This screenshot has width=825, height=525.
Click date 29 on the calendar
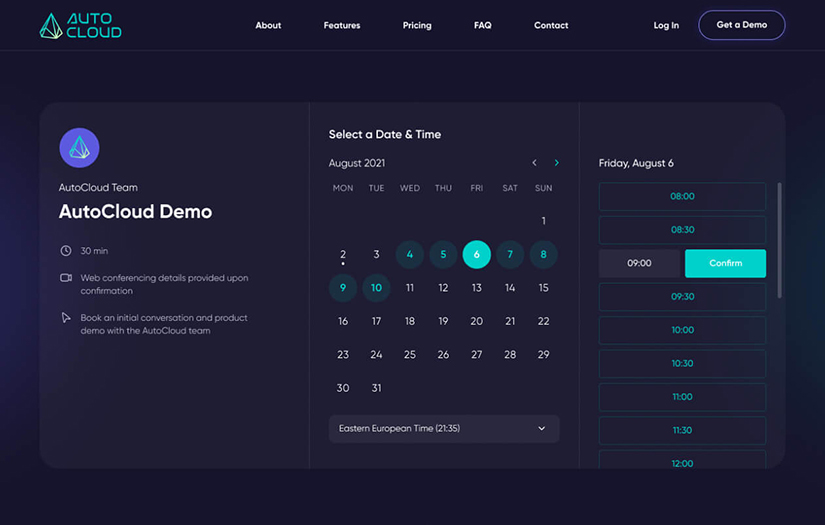[x=544, y=355]
